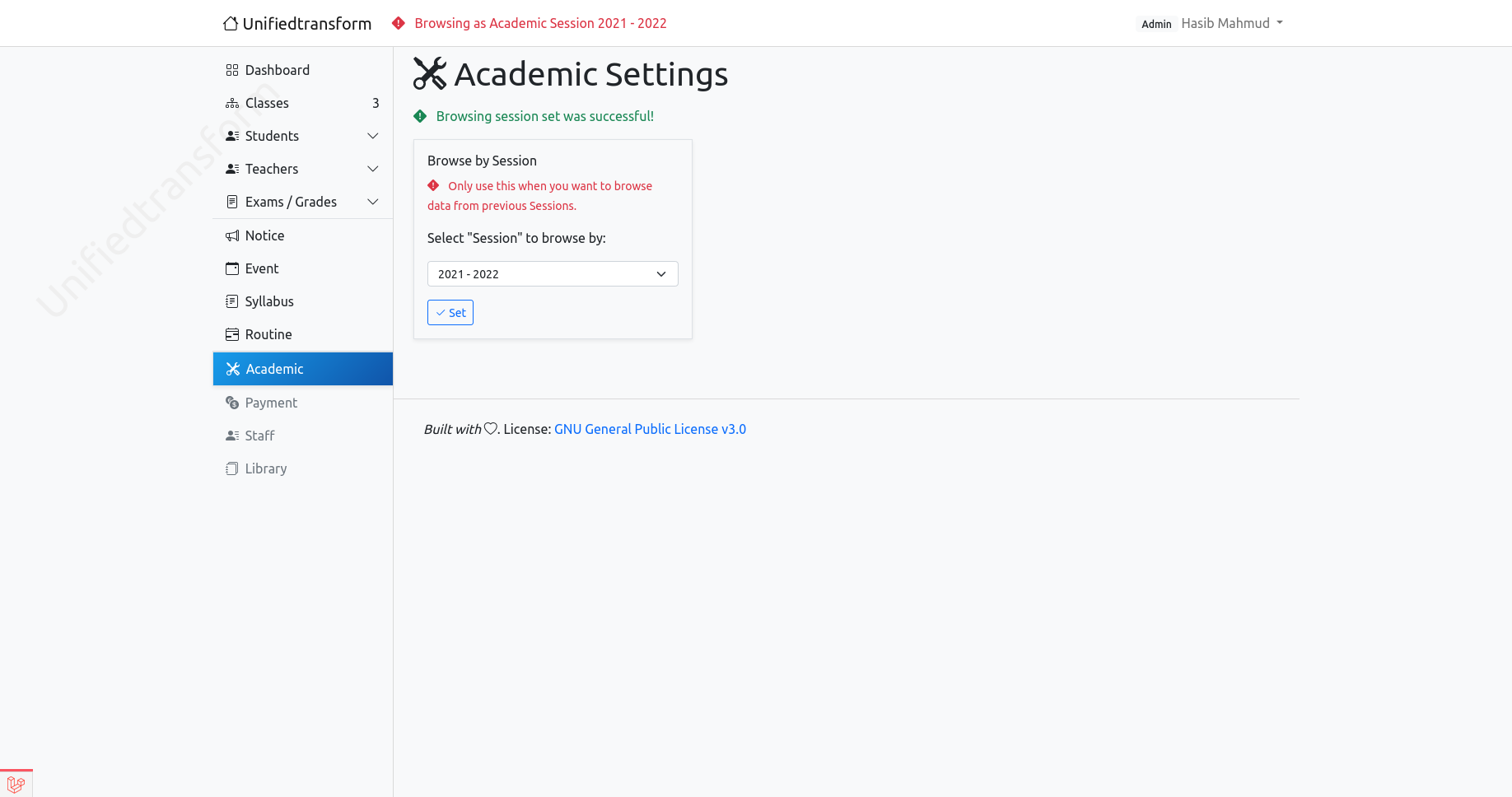Click the heart icon in footer

tap(491, 429)
